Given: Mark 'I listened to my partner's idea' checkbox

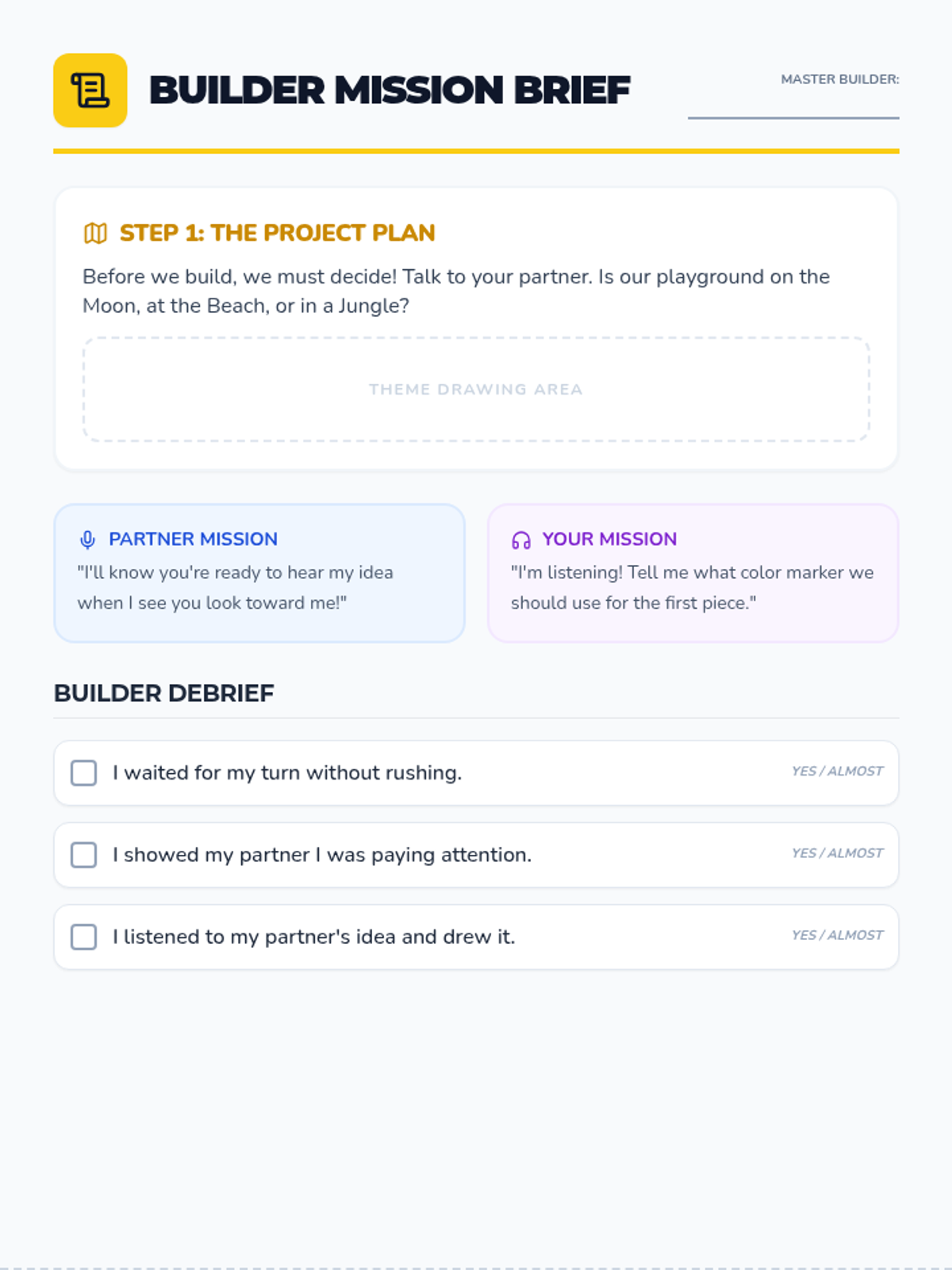Looking at the screenshot, I should click(84, 937).
